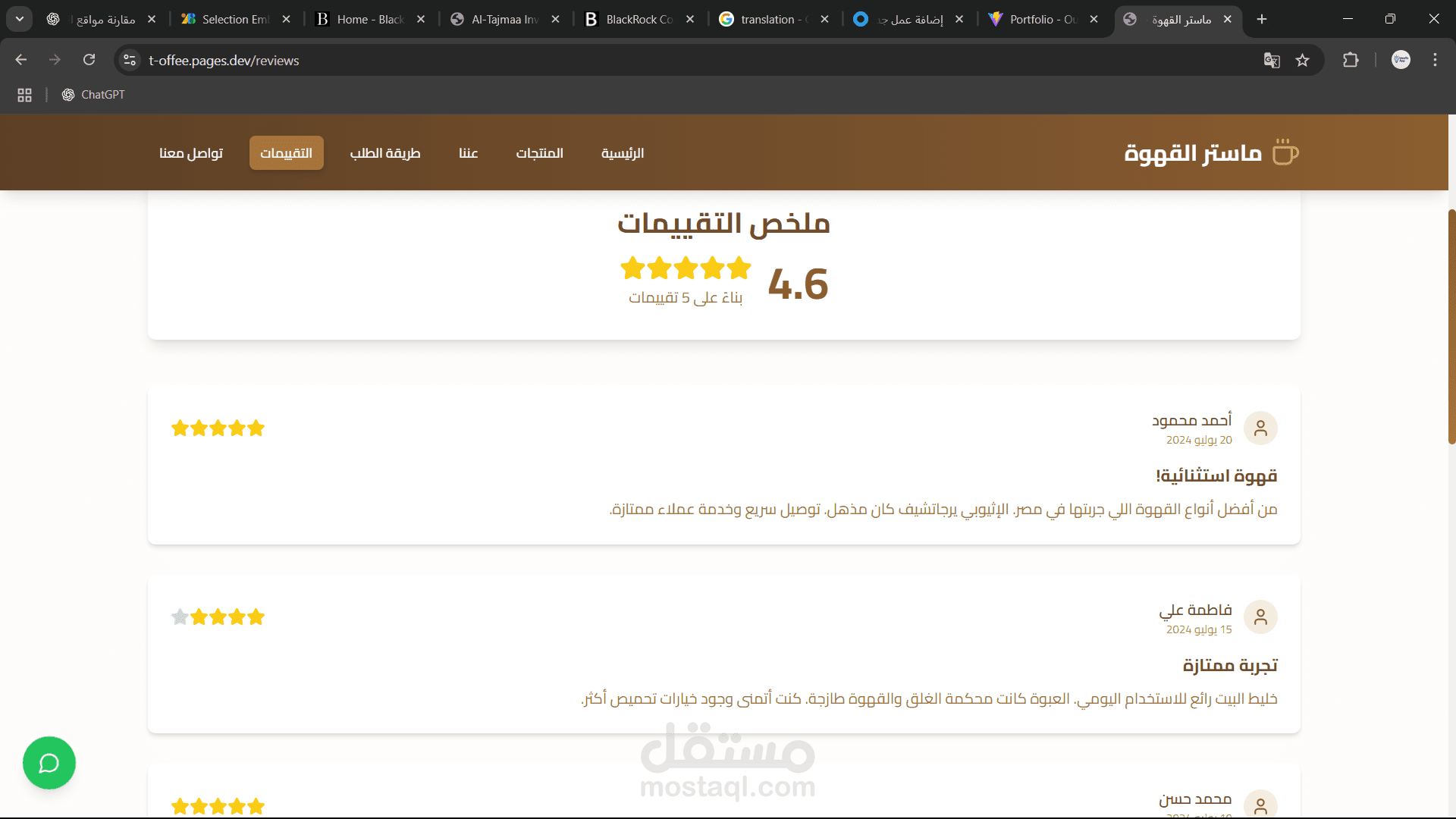
Task: Click the date 15 يوليو 2024
Action: (1199, 630)
